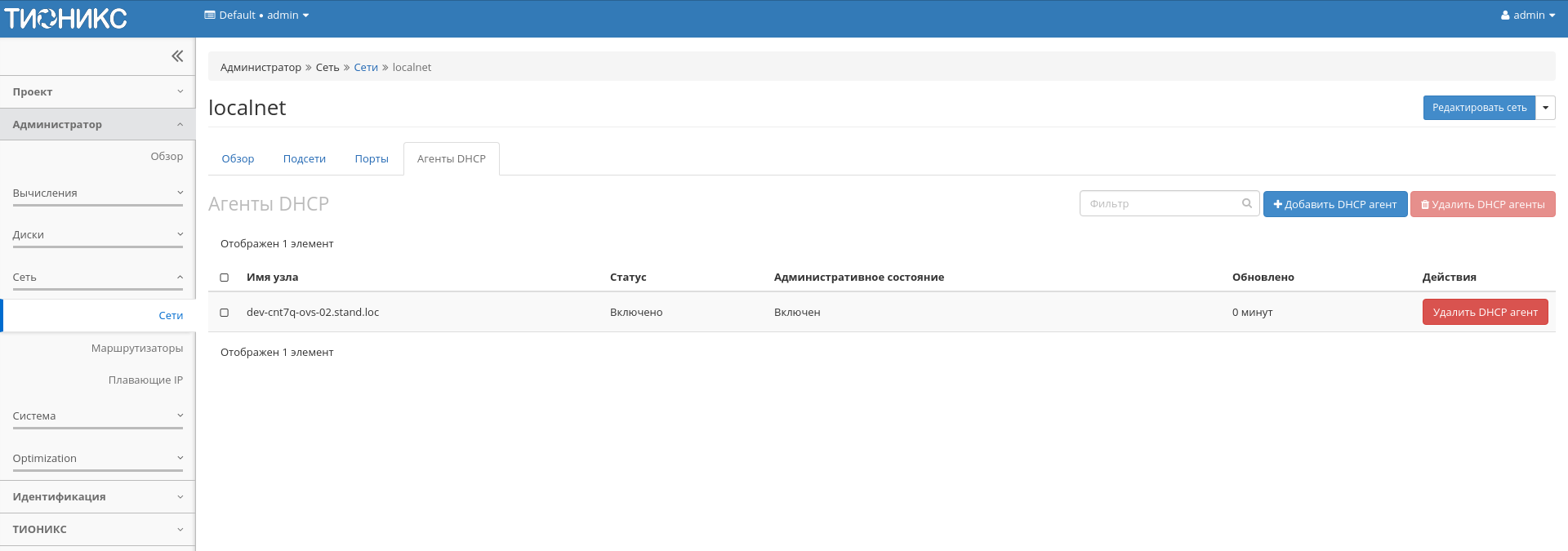Click the Редактировать сеть button
The width and height of the screenshot is (1568, 551).
coord(1478,108)
